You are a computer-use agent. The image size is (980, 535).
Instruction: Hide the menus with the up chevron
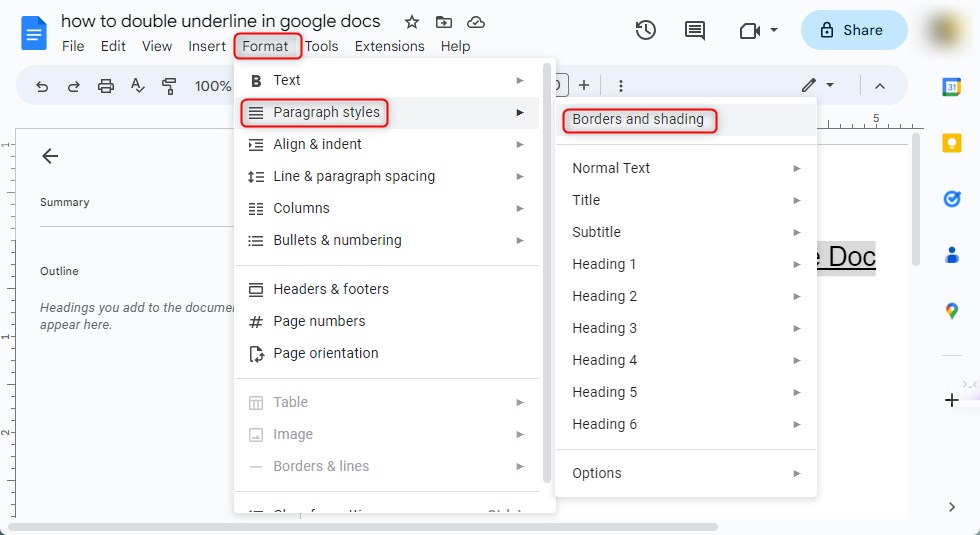pos(879,86)
